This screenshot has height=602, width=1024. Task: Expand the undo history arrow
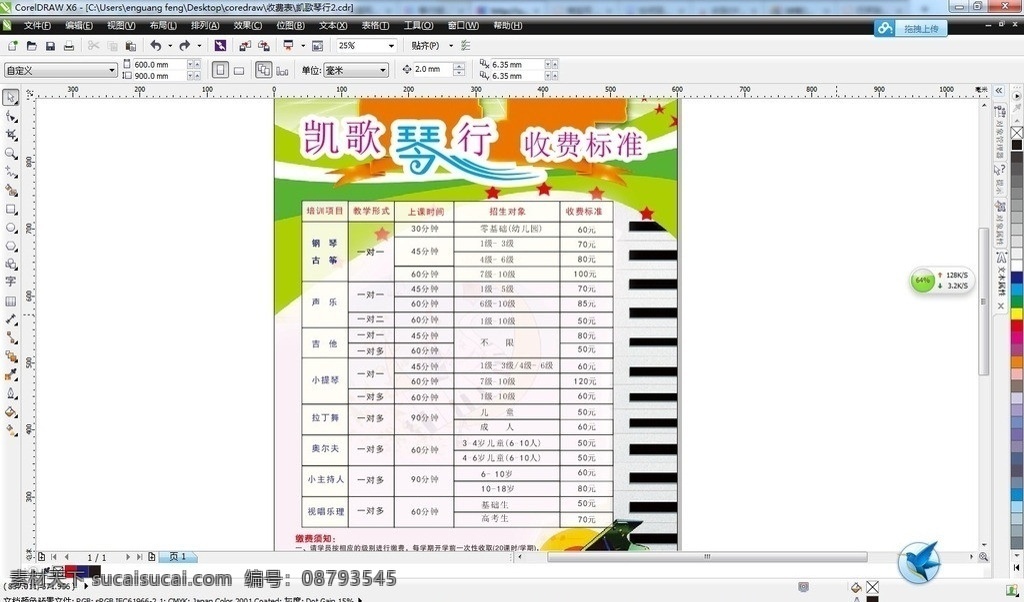click(x=170, y=46)
